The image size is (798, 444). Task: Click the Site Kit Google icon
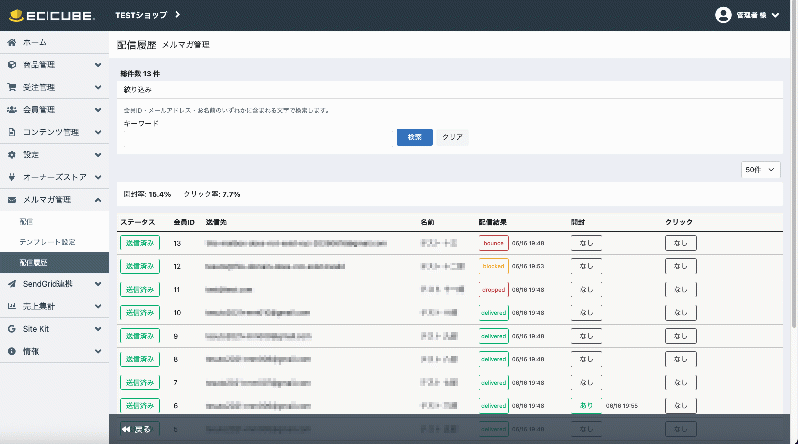pos(12,329)
